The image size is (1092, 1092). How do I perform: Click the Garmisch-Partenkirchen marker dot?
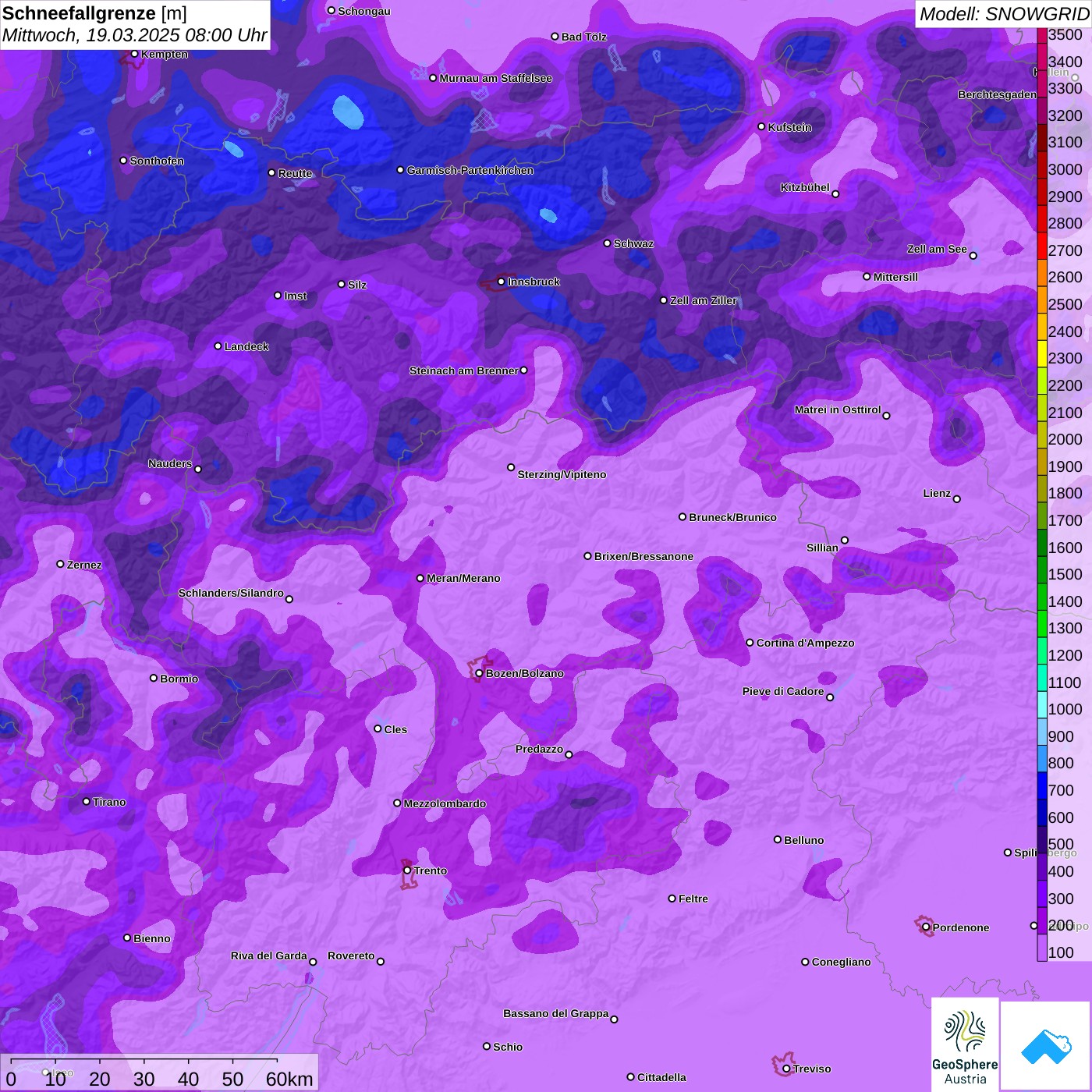pos(400,170)
